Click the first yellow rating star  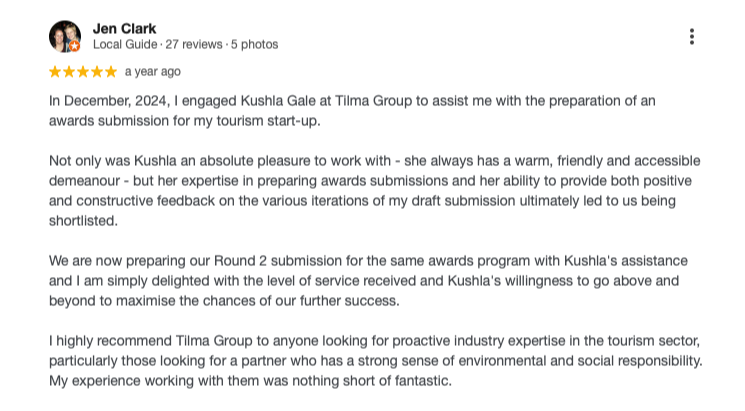click(55, 72)
